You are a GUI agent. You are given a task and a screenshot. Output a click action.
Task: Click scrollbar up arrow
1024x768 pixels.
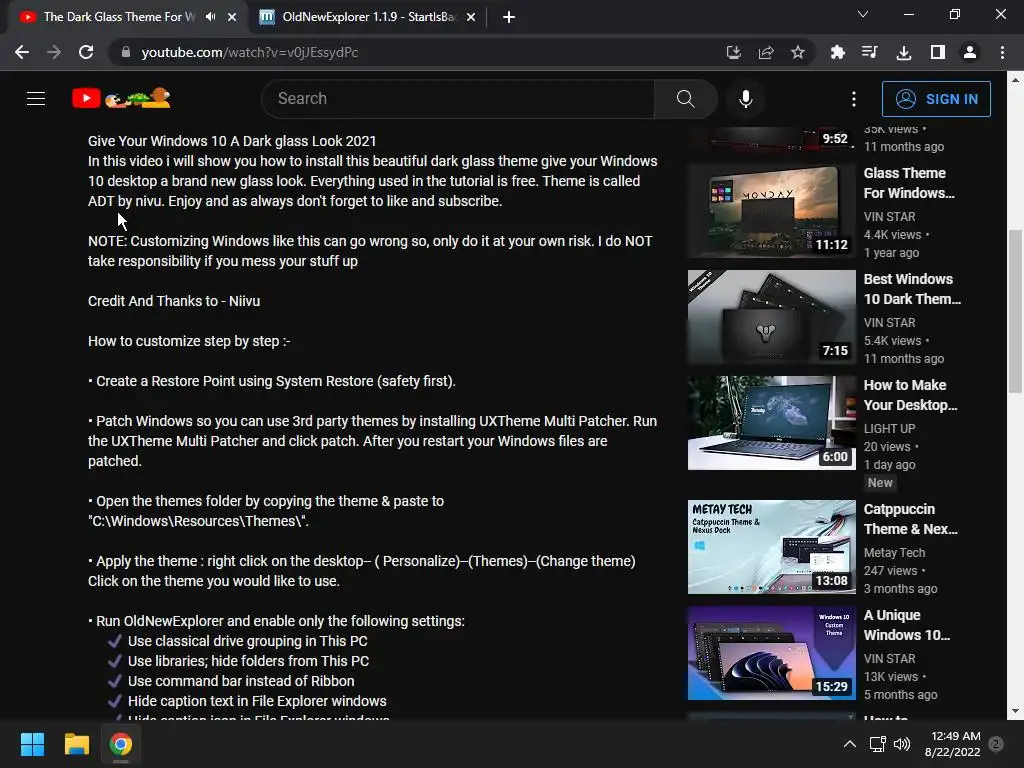click(x=1015, y=80)
